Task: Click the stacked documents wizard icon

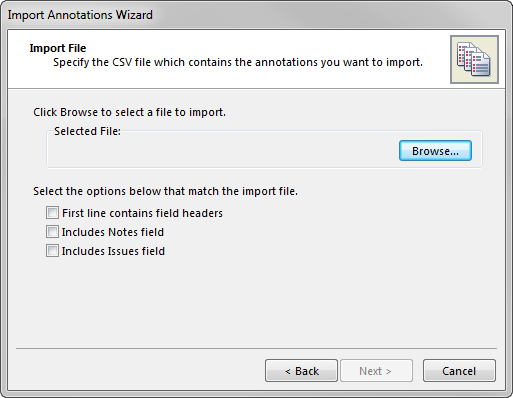Action: click(x=474, y=59)
